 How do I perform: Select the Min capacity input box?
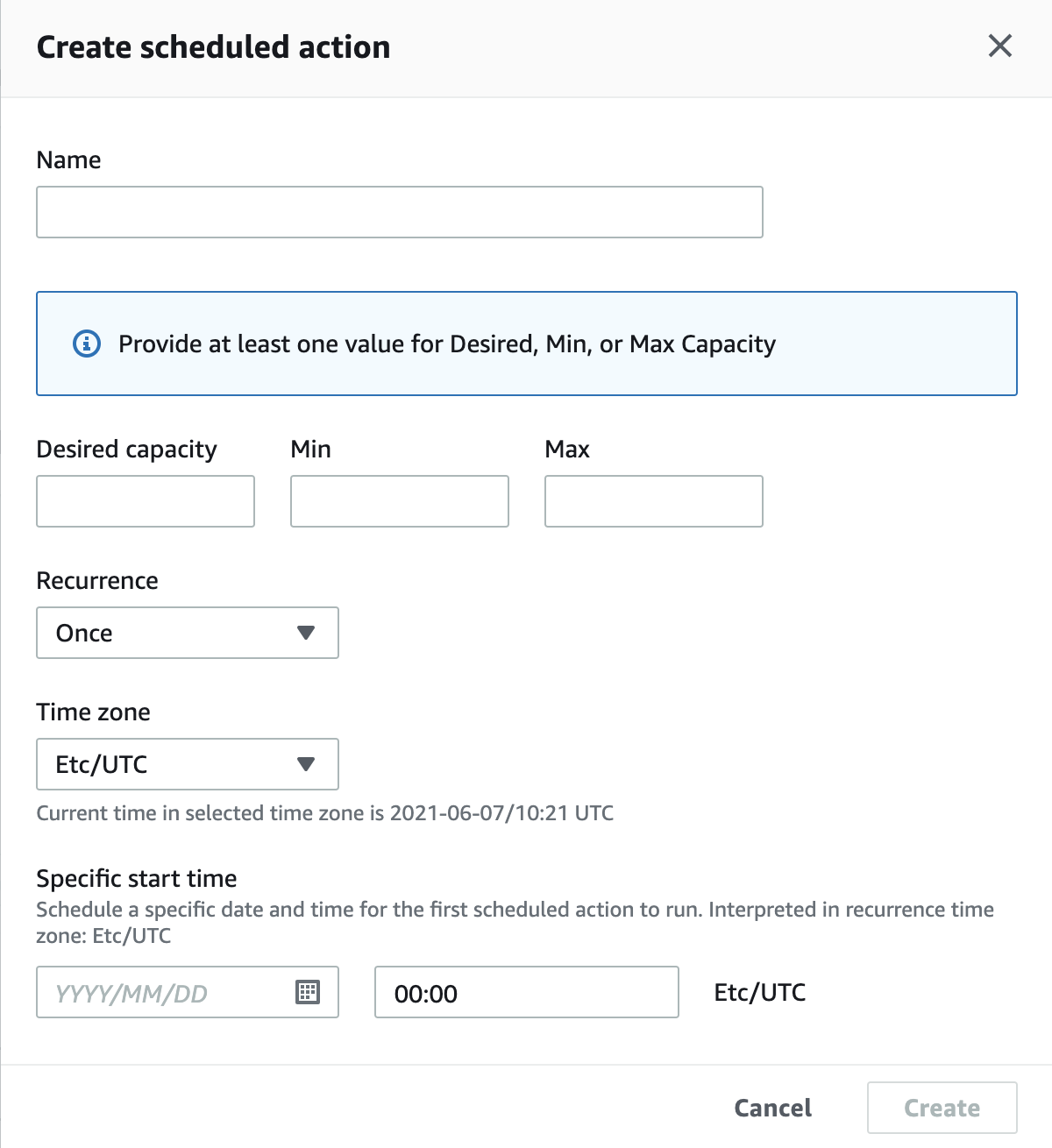tap(399, 501)
